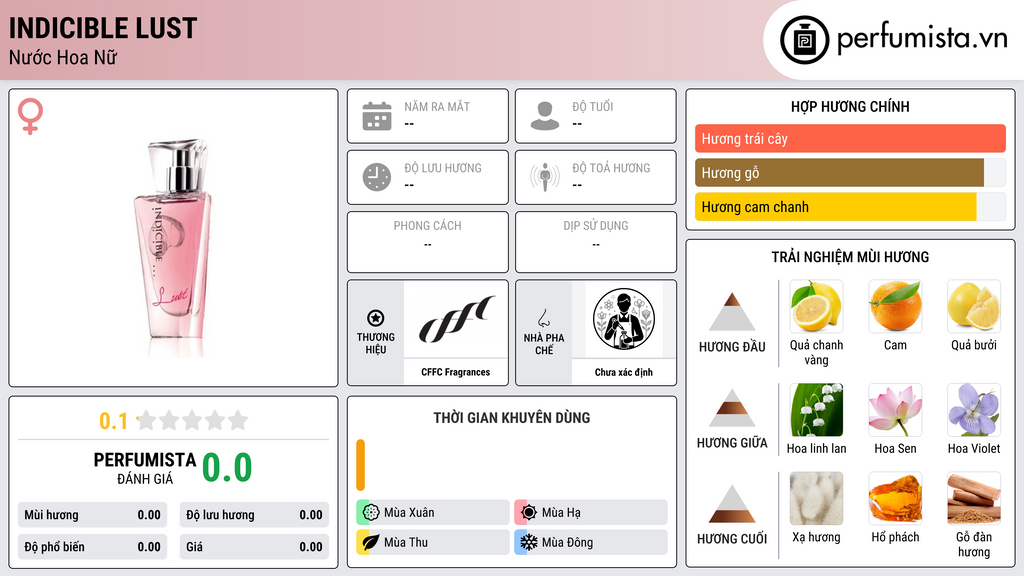This screenshot has width=1024, height=576.
Task: Click the Hoa Sen lotus image
Action: pyautogui.click(x=895, y=410)
